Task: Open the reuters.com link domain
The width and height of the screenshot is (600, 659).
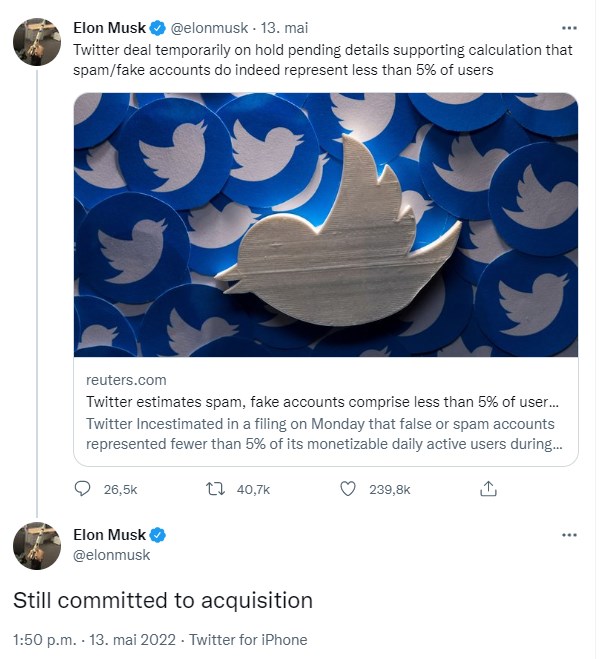Action: coord(126,380)
